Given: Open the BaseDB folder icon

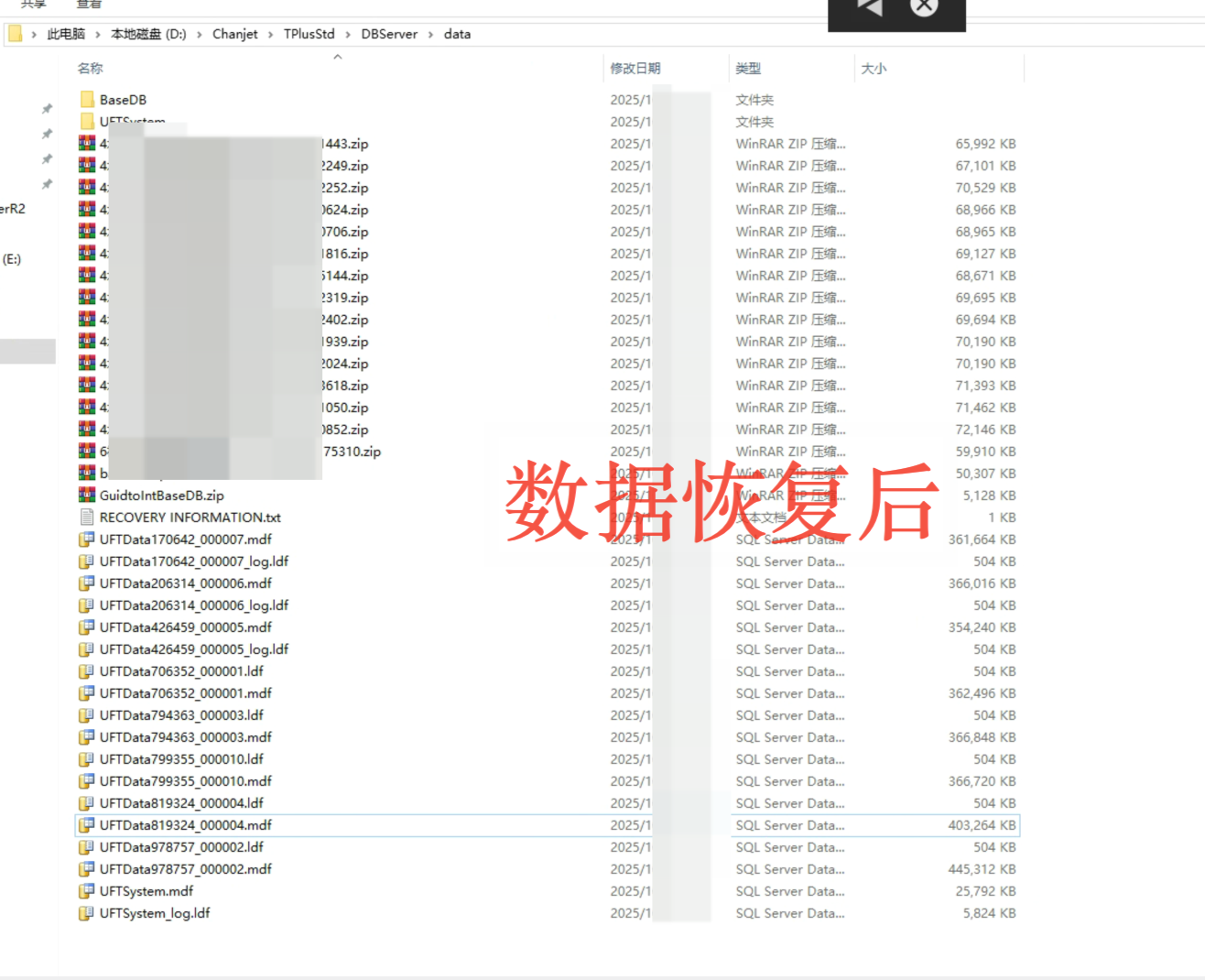Looking at the screenshot, I should click(87, 100).
